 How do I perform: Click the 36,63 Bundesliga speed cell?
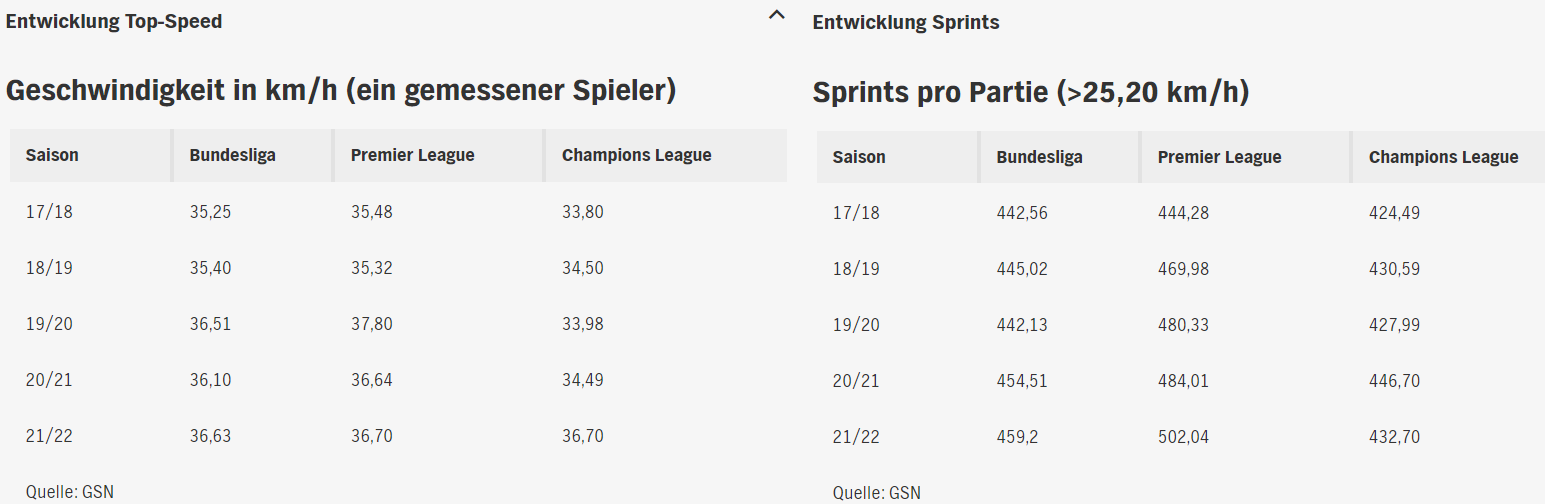(210, 436)
